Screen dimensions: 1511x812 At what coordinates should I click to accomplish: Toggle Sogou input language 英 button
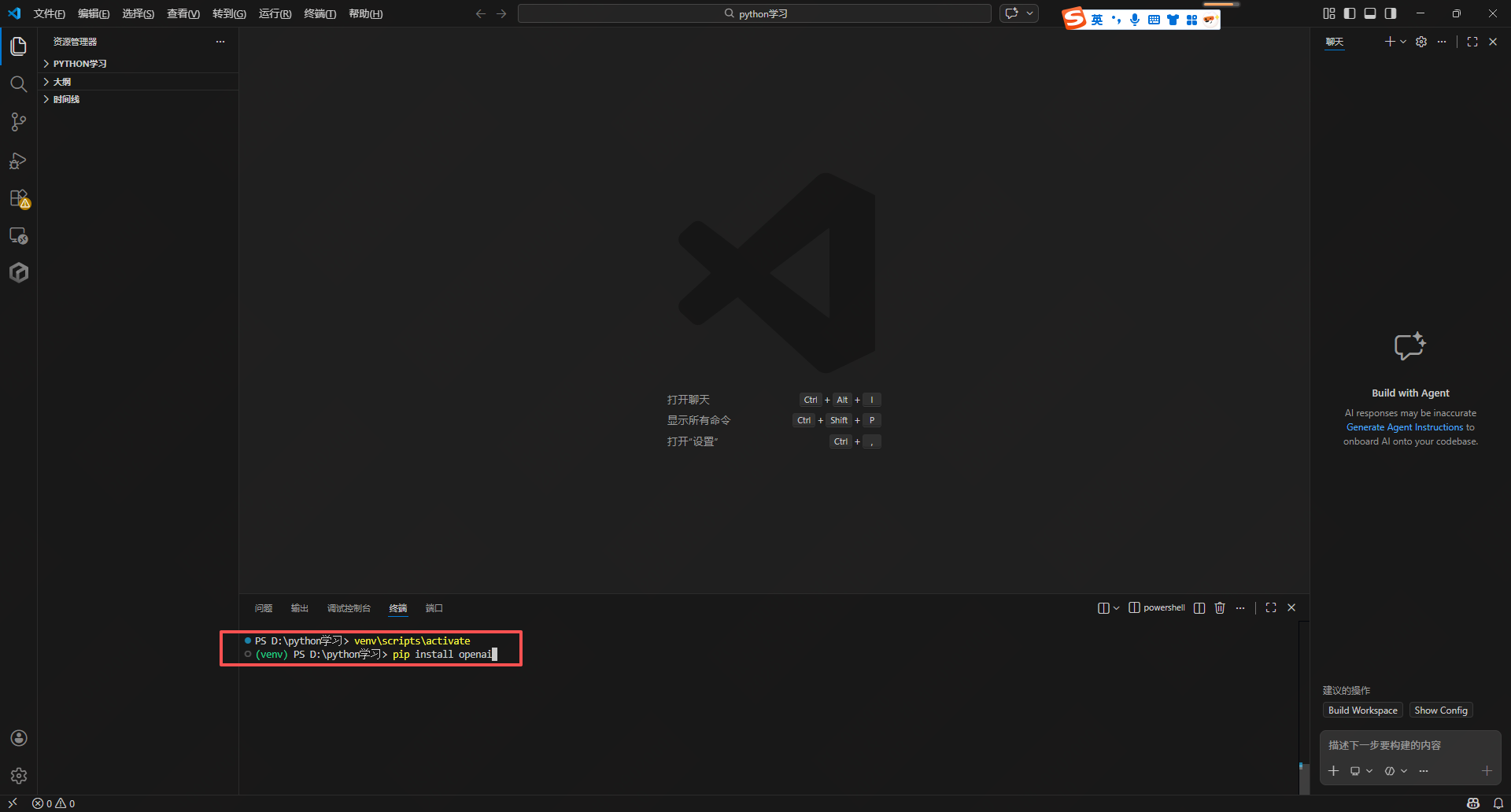pos(1097,20)
